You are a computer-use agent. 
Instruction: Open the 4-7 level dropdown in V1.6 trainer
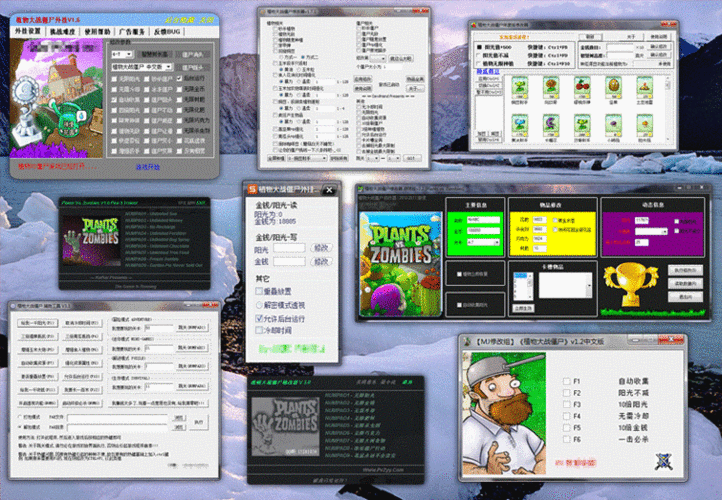tap(122, 54)
